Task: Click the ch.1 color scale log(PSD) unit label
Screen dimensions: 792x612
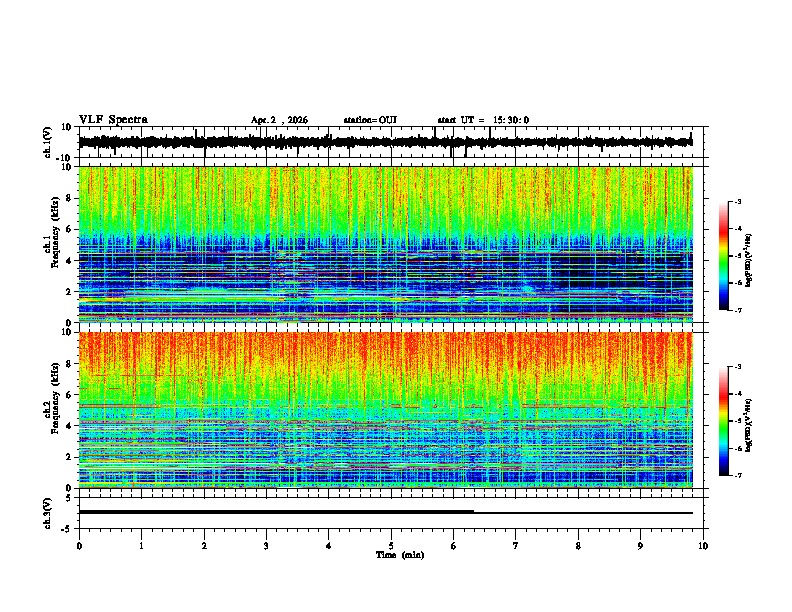Action: [749, 260]
